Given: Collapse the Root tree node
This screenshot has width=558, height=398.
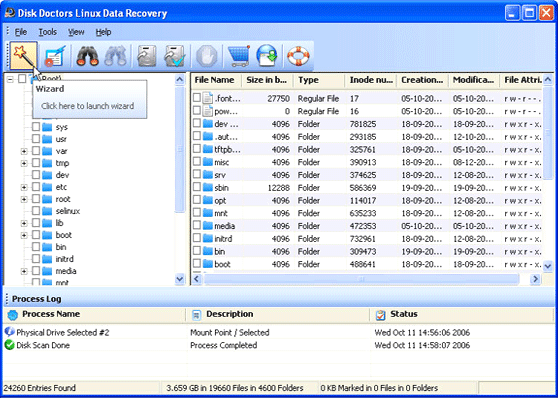Looking at the screenshot, I should (x=10, y=79).
